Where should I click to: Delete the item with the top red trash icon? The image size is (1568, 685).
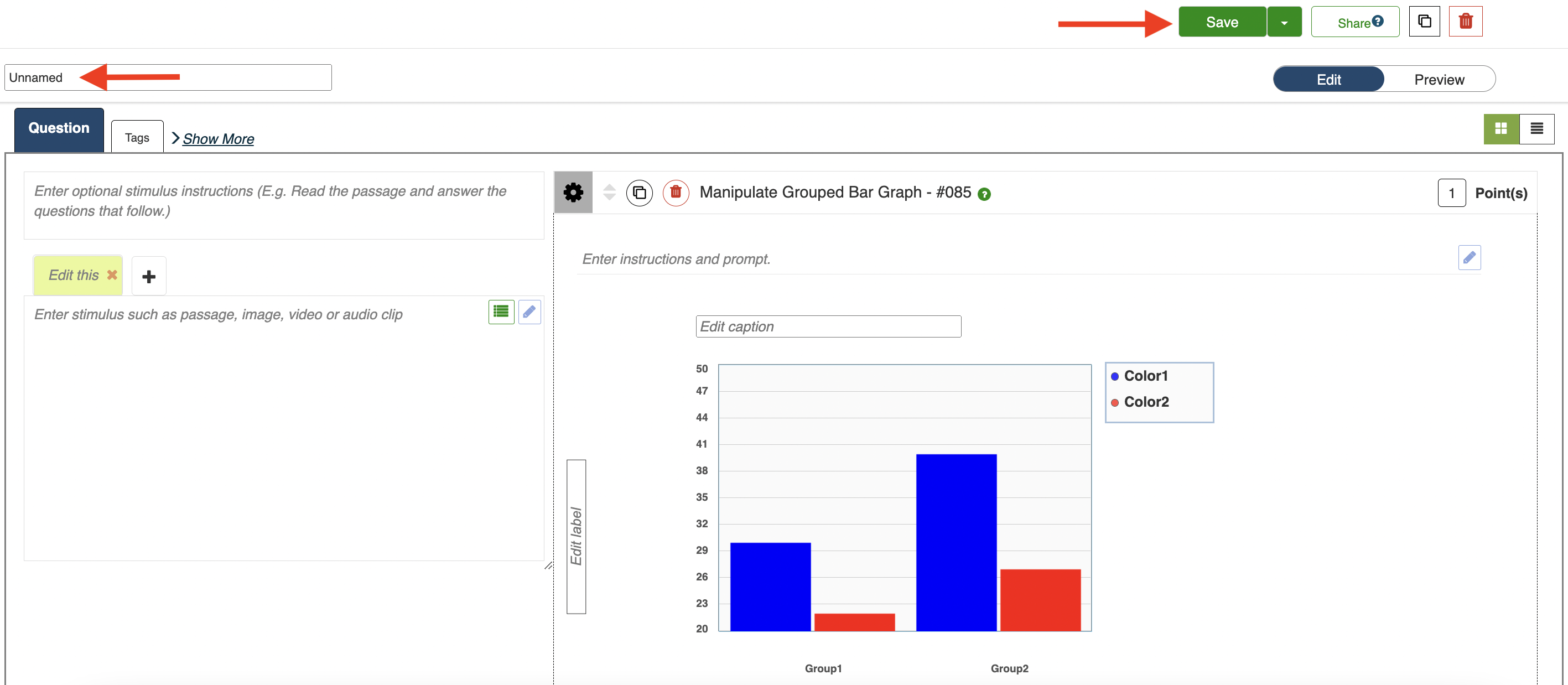tap(1465, 22)
